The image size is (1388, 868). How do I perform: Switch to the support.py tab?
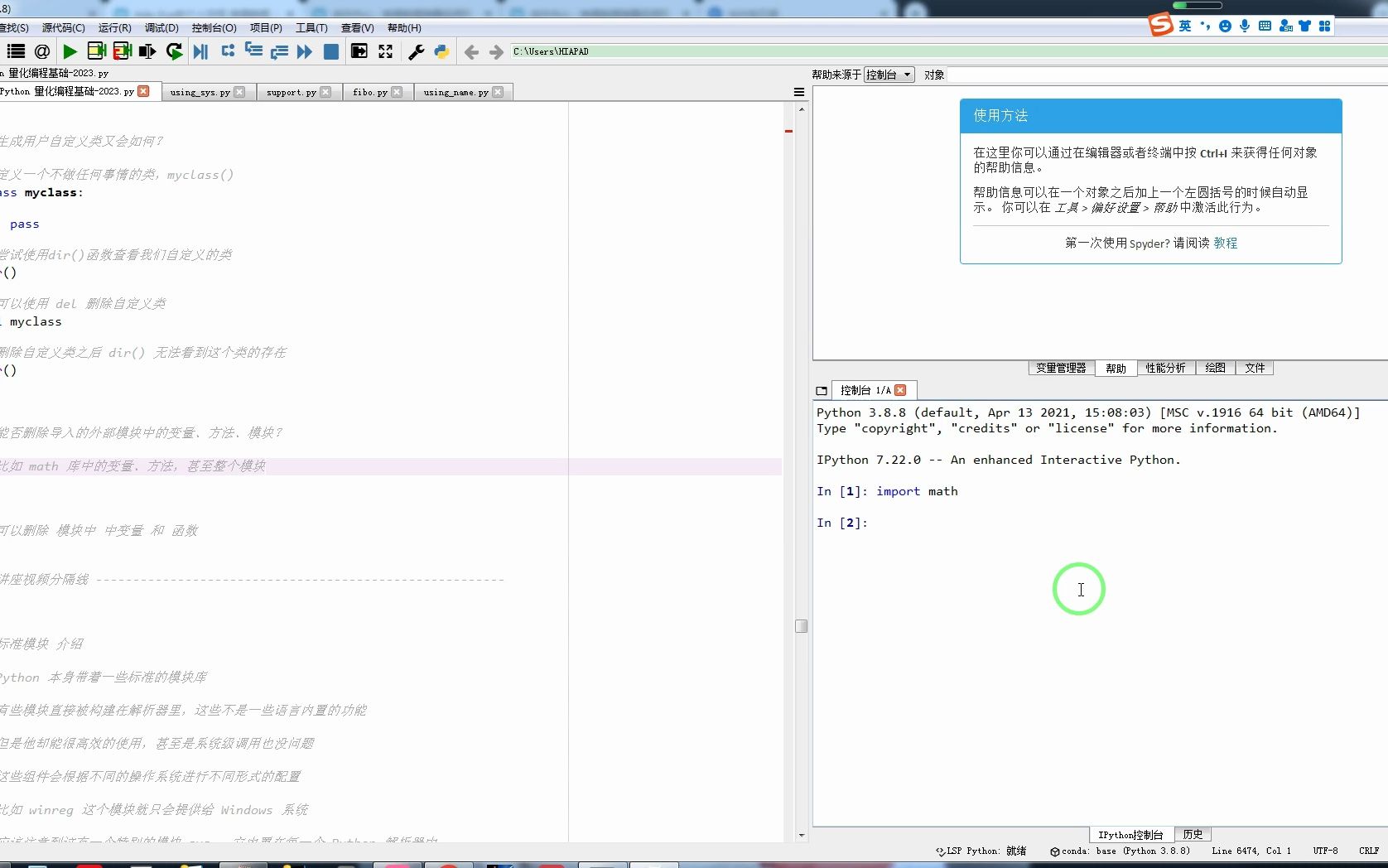coord(292,92)
